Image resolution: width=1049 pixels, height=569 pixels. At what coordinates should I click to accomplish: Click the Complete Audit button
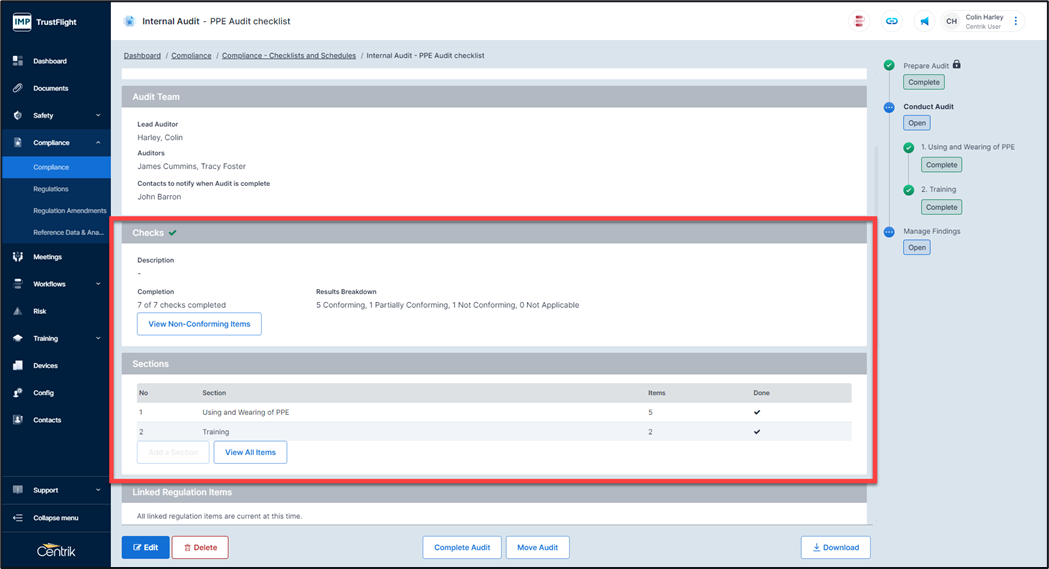click(x=461, y=547)
